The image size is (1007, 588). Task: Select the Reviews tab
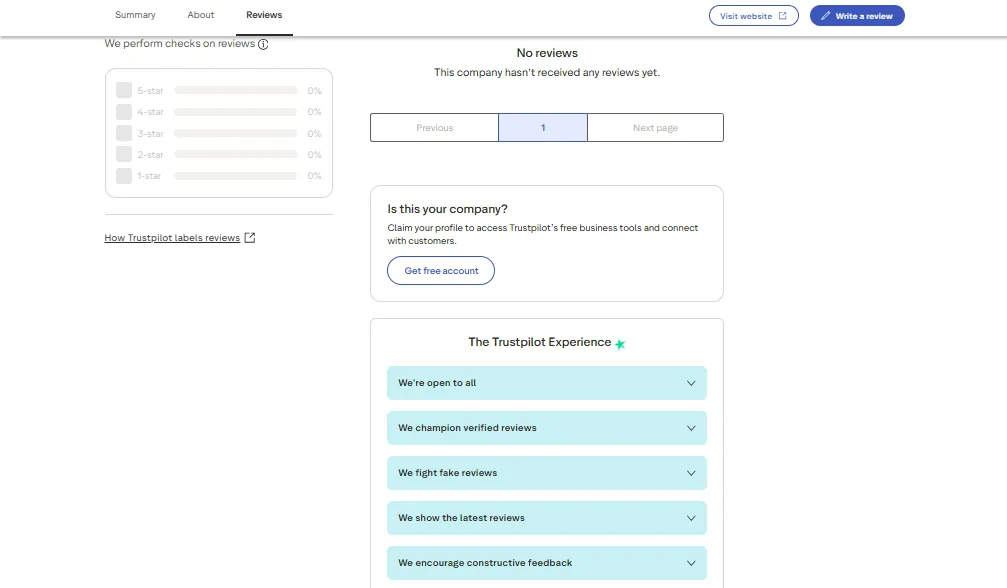(264, 15)
